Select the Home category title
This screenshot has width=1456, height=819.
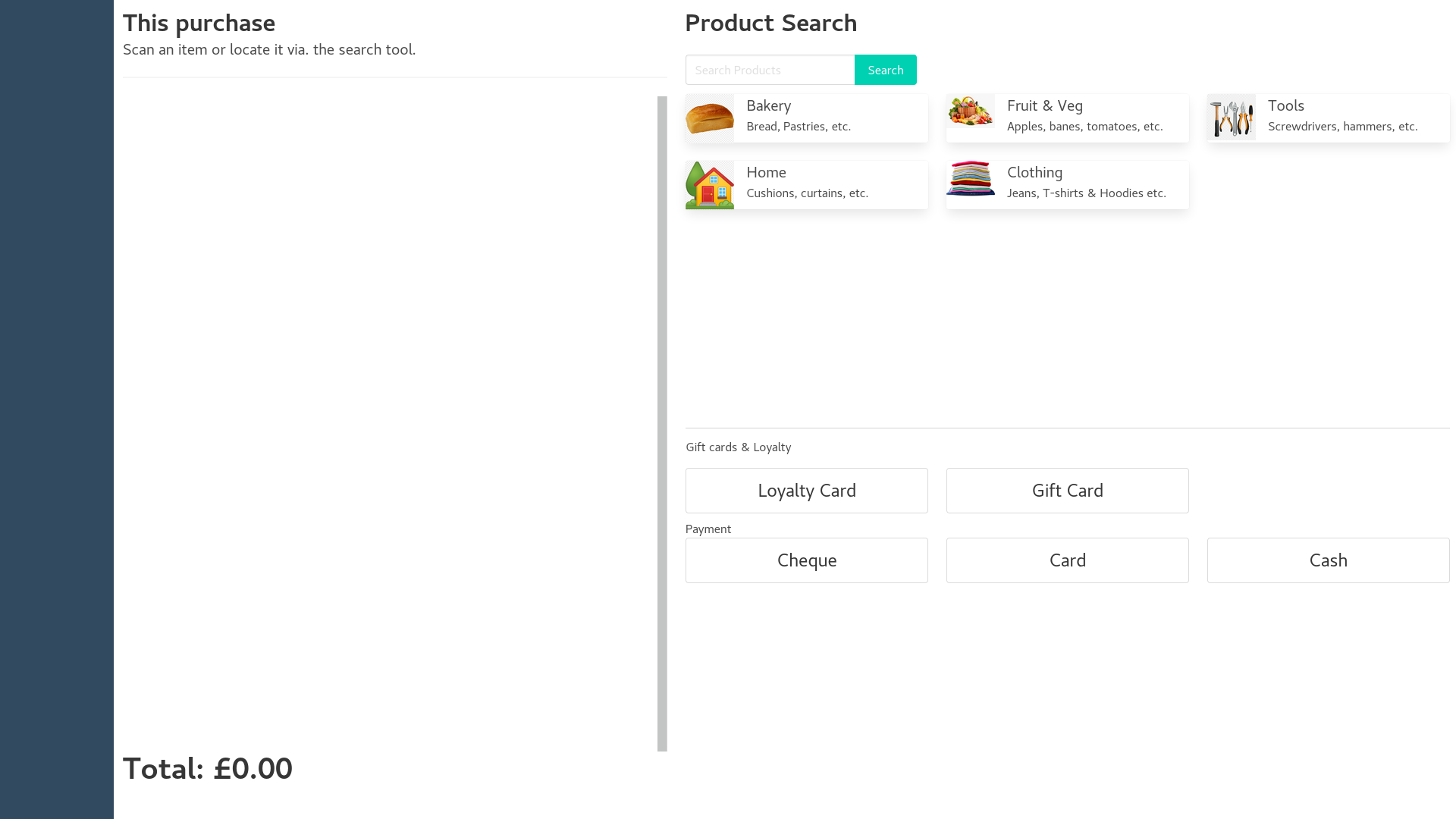click(766, 173)
